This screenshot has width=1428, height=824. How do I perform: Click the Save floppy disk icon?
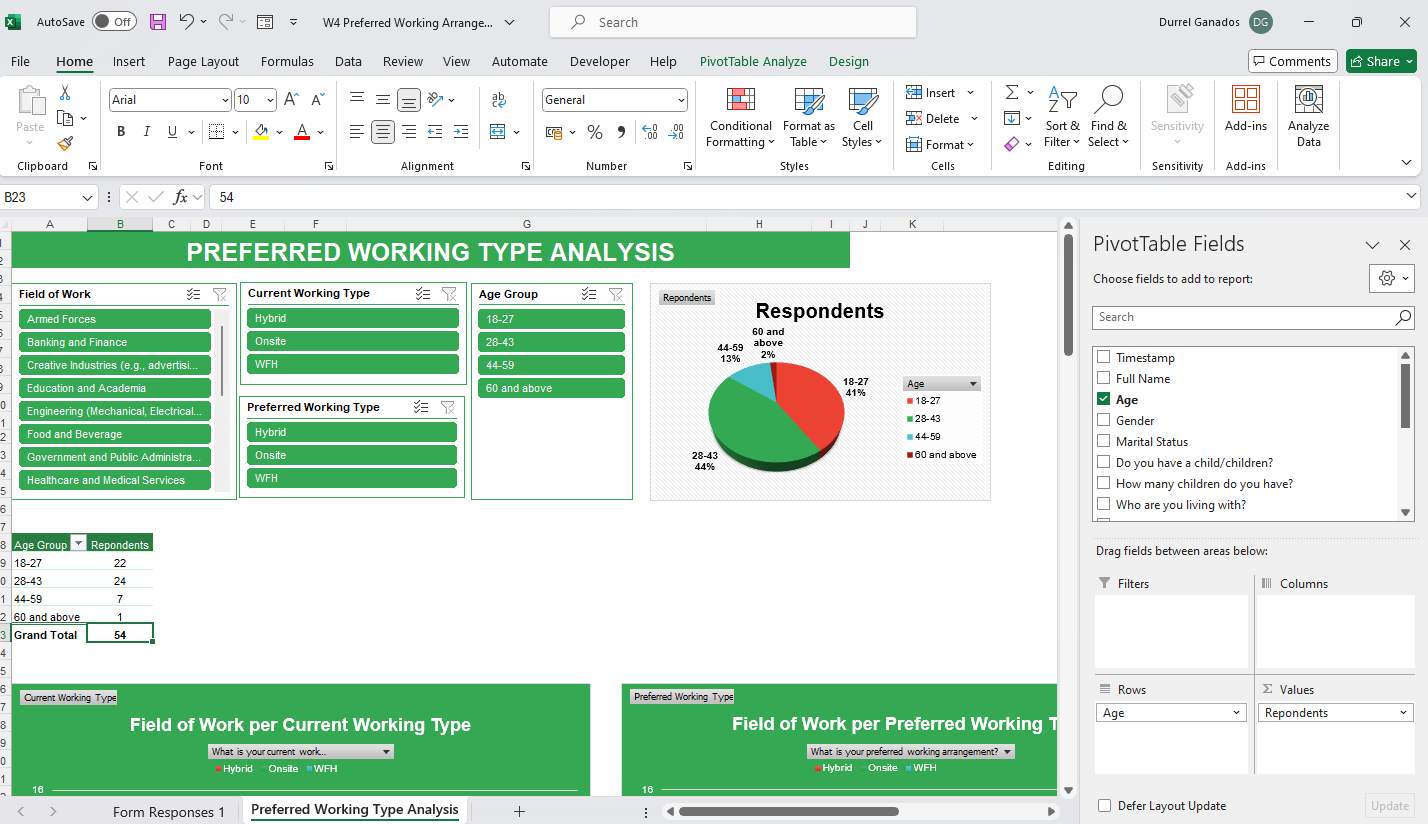pyautogui.click(x=158, y=21)
